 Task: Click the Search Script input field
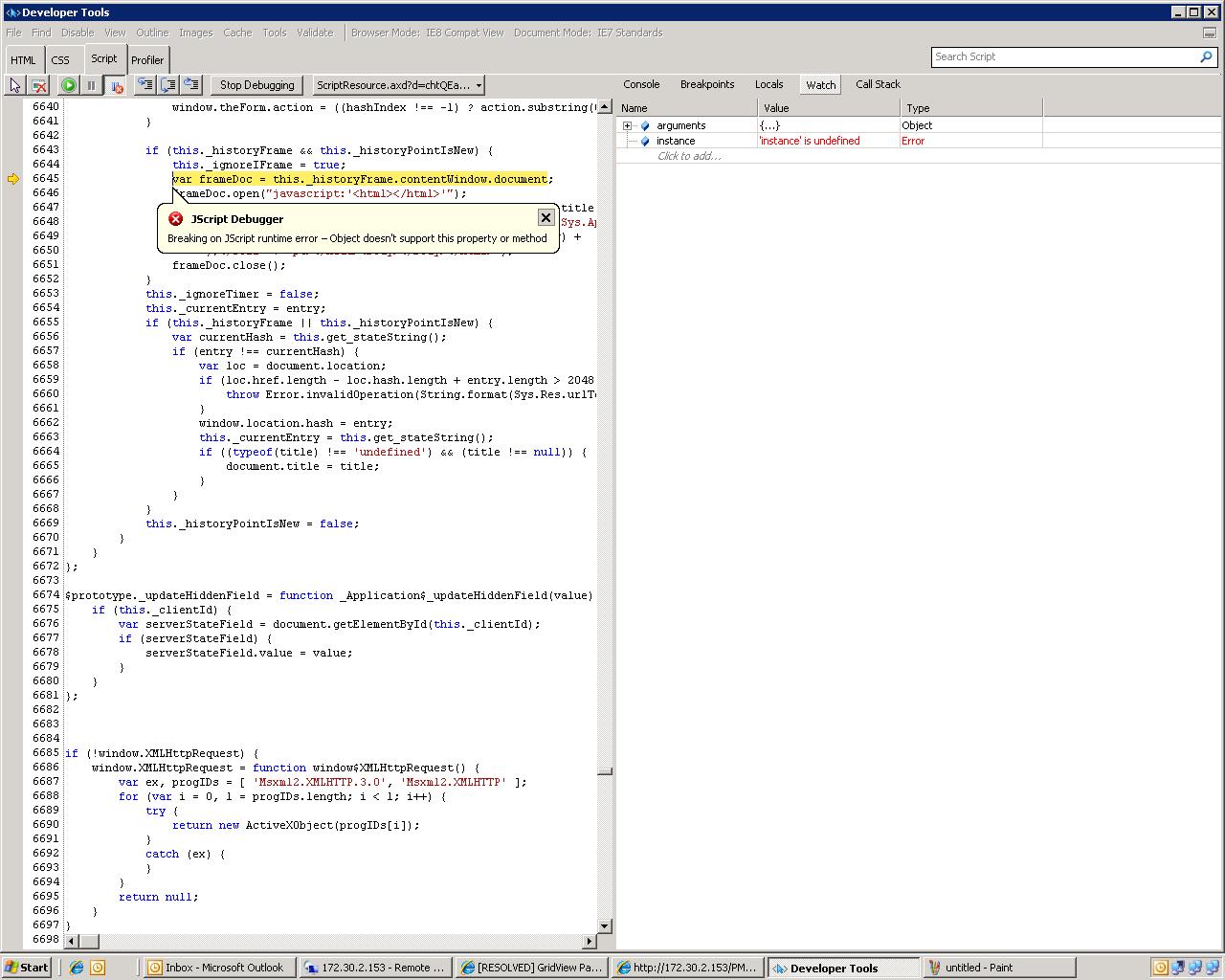1064,57
